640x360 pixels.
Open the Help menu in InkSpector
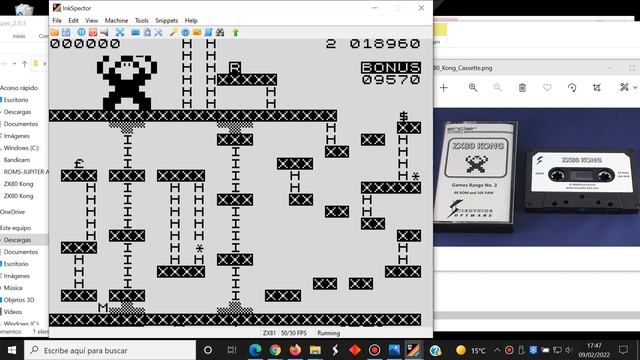click(191, 20)
